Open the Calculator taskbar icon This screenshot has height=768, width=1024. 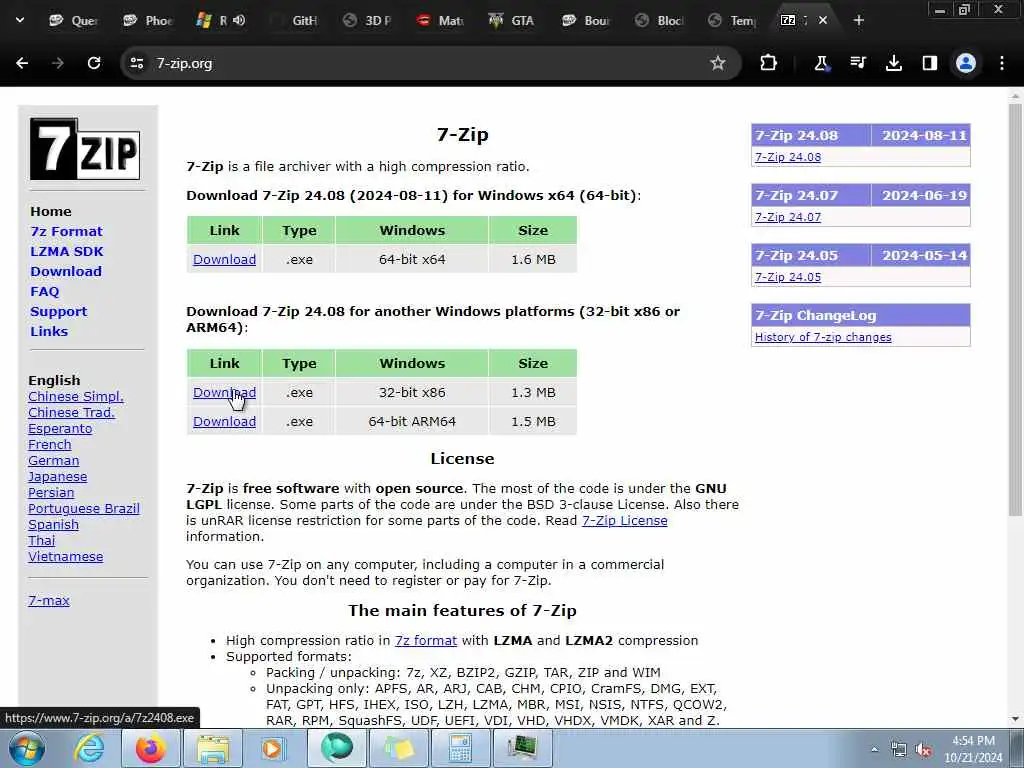460,748
